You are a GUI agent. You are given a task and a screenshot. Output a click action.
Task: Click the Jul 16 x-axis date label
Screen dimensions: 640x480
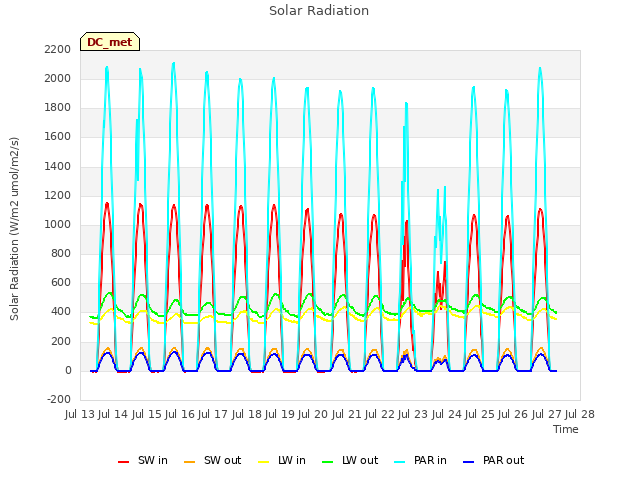(180, 415)
